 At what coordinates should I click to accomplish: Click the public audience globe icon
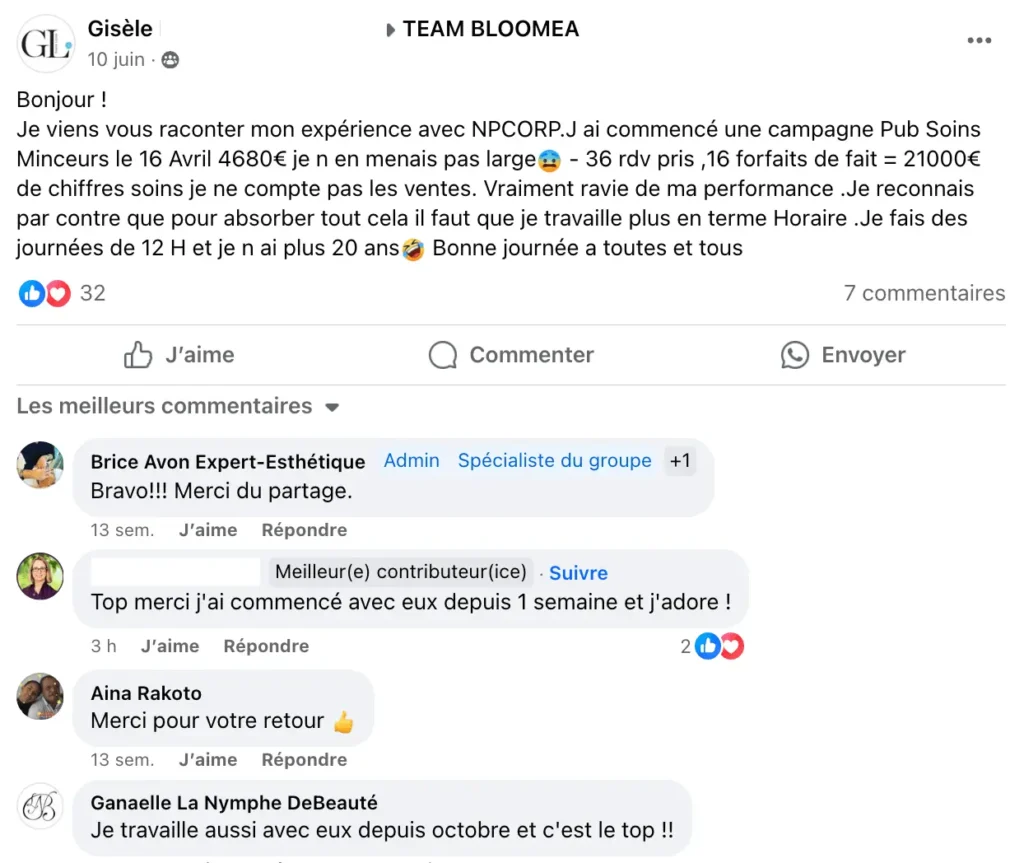tap(170, 60)
